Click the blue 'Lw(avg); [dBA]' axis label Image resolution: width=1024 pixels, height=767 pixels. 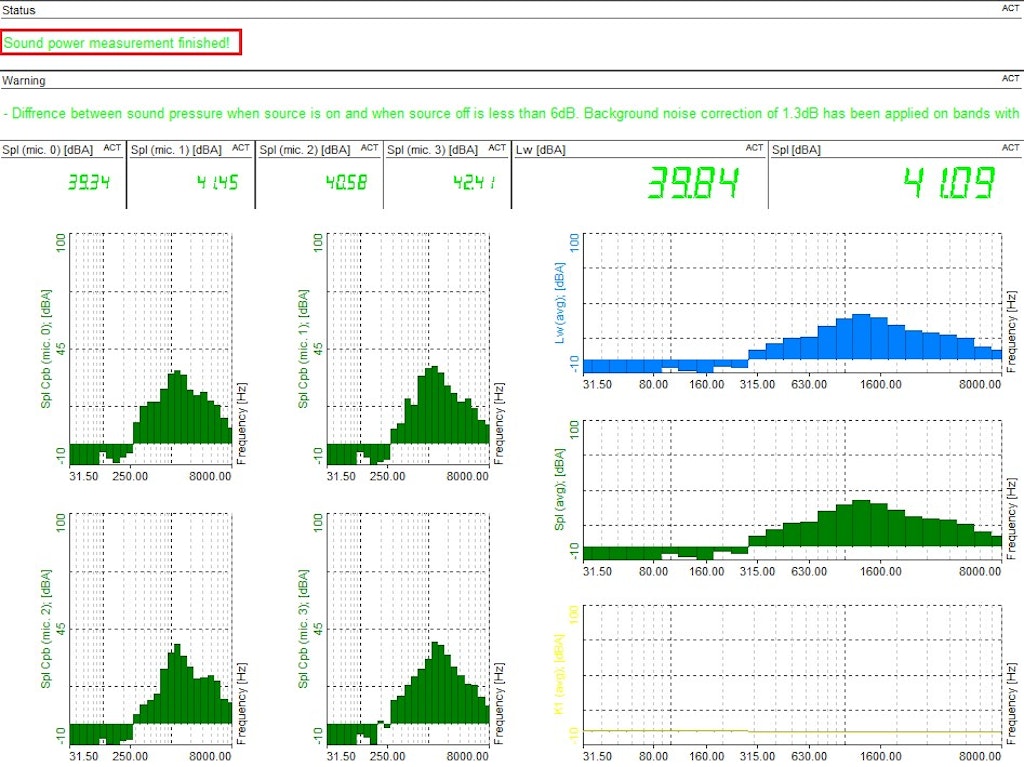point(560,303)
